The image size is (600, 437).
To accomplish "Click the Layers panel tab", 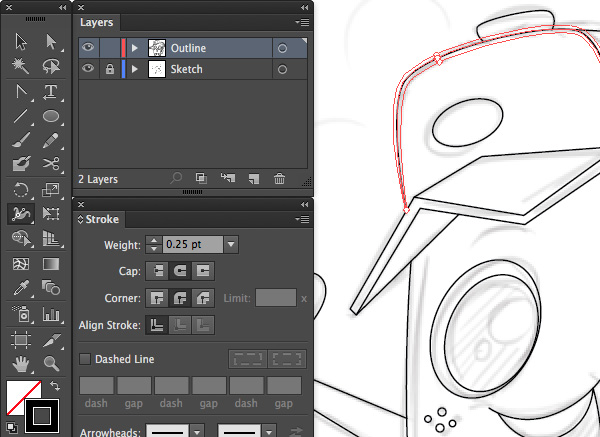I will point(97,22).
